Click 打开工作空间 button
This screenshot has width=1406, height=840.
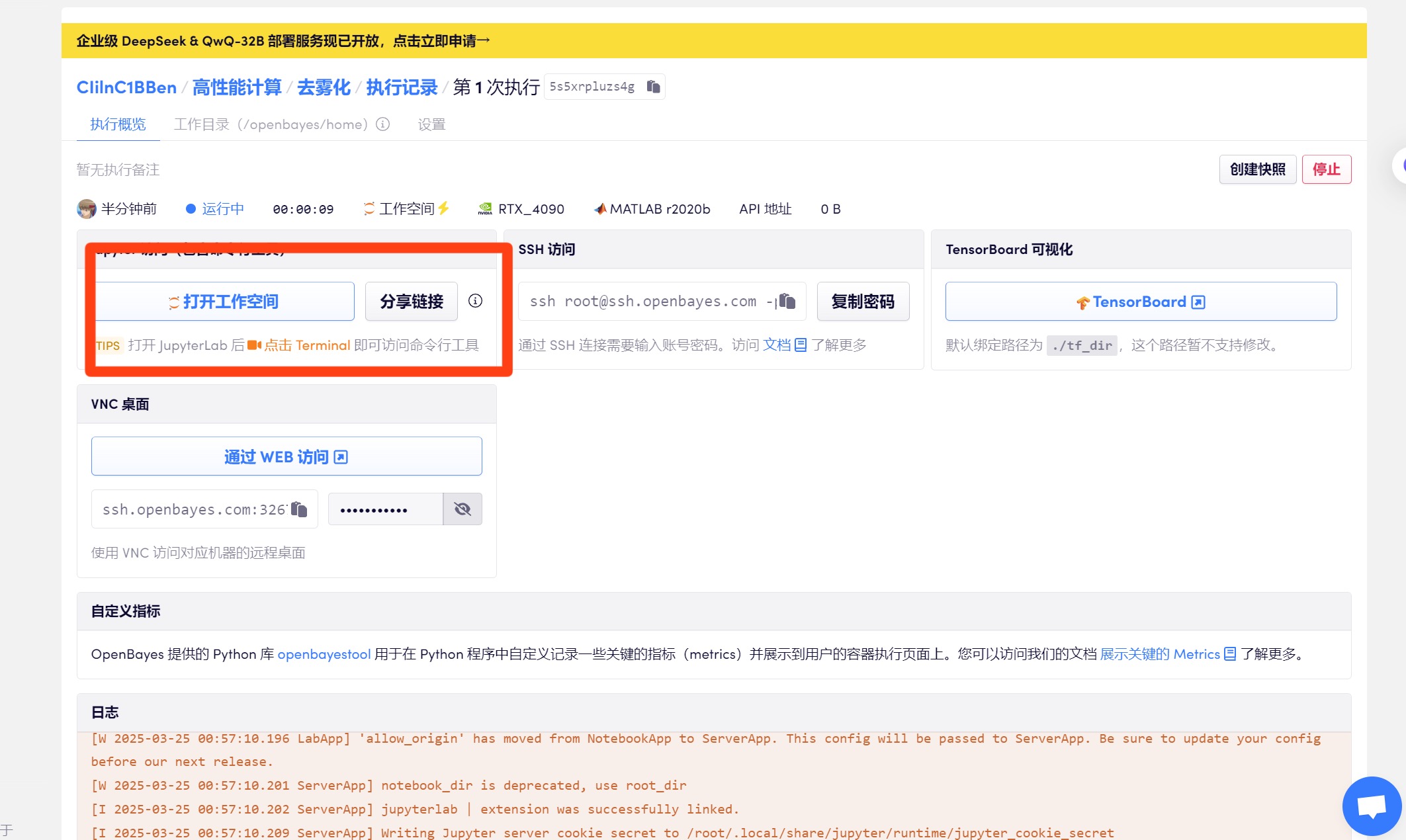(225, 302)
